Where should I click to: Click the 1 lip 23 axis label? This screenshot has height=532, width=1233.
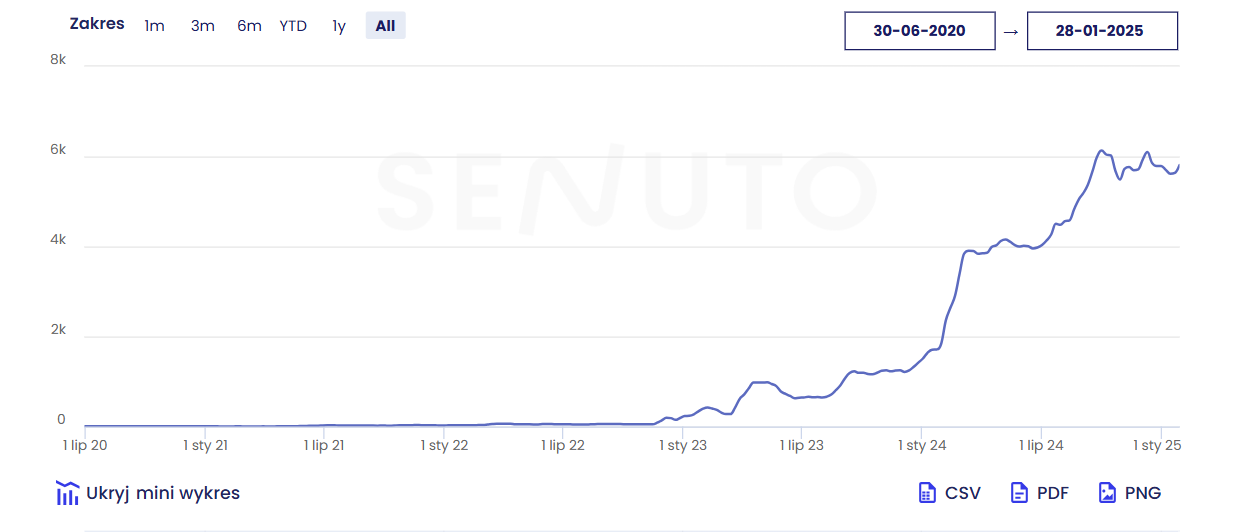click(802, 446)
